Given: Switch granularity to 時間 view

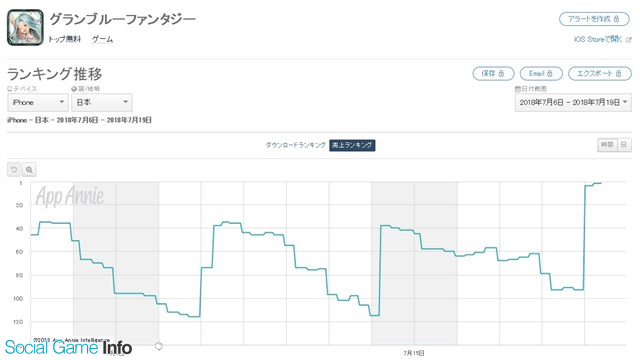Looking at the screenshot, I should [607, 145].
